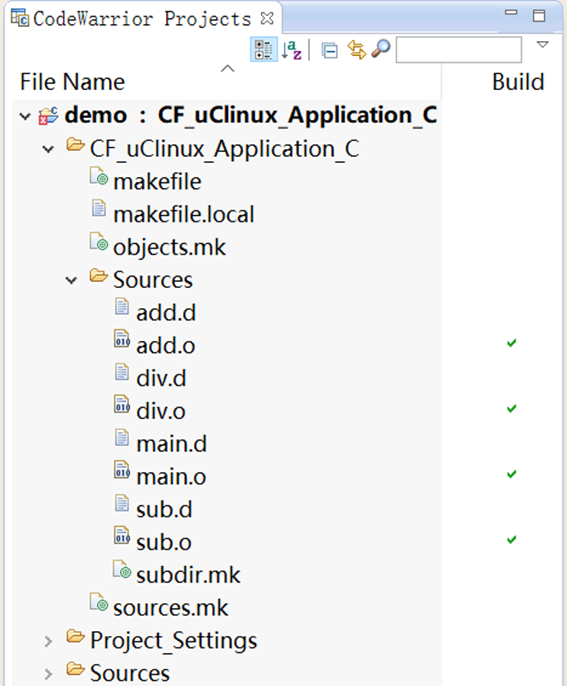
Task: Click the File Name column header
Action: [73, 82]
